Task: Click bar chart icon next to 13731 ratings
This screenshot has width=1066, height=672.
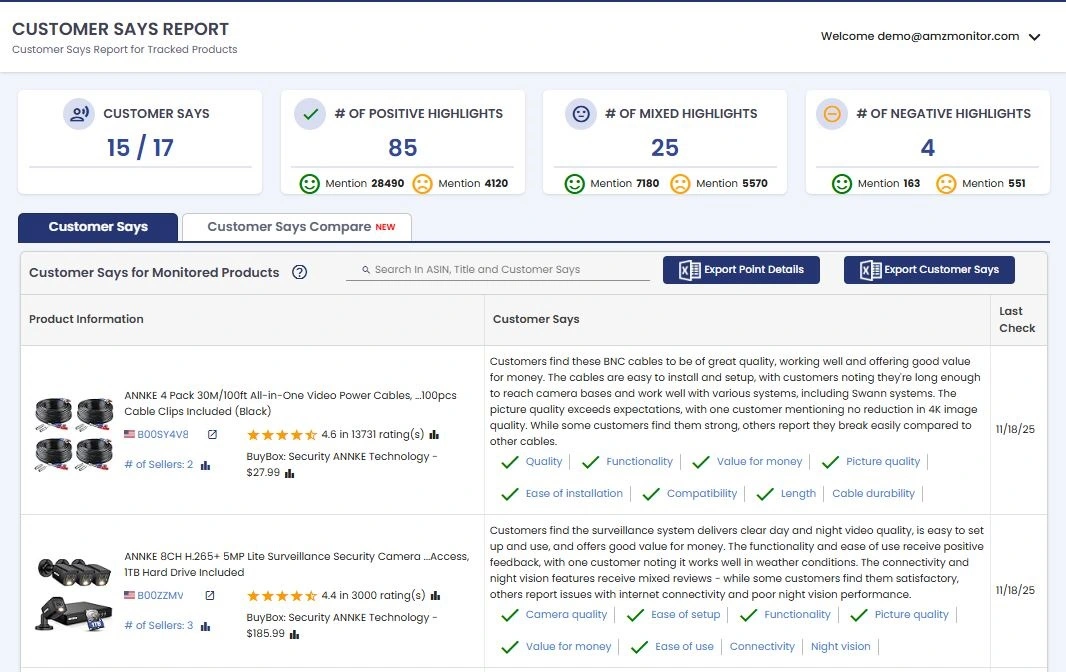Action: (434, 435)
